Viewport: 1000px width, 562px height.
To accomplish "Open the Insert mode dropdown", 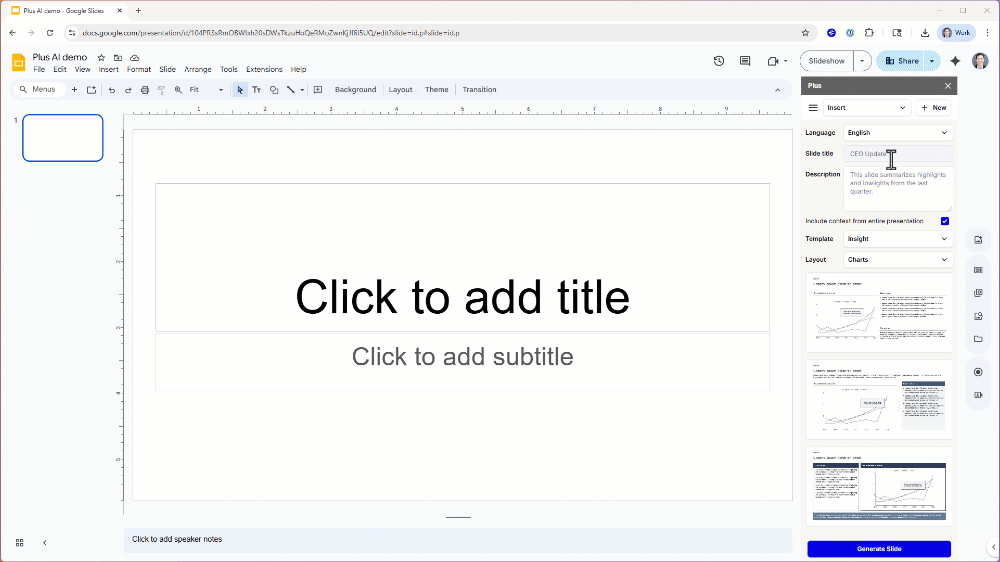I will click(x=866, y=108).
